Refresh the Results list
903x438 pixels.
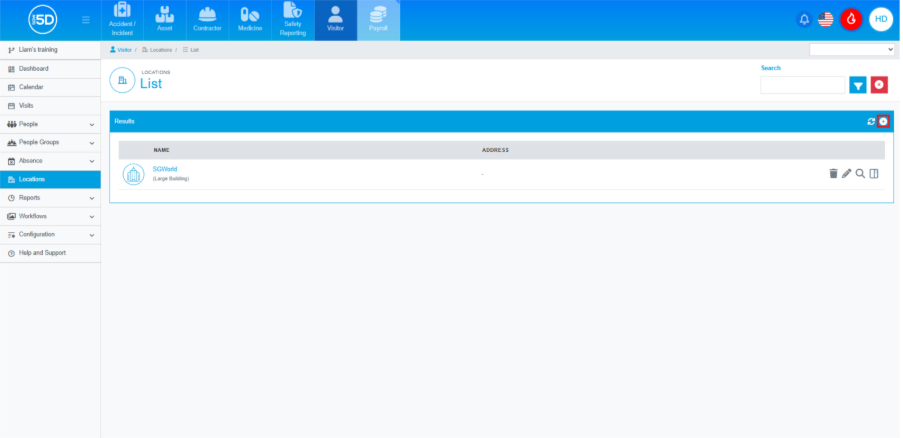(x=871, y=121)
